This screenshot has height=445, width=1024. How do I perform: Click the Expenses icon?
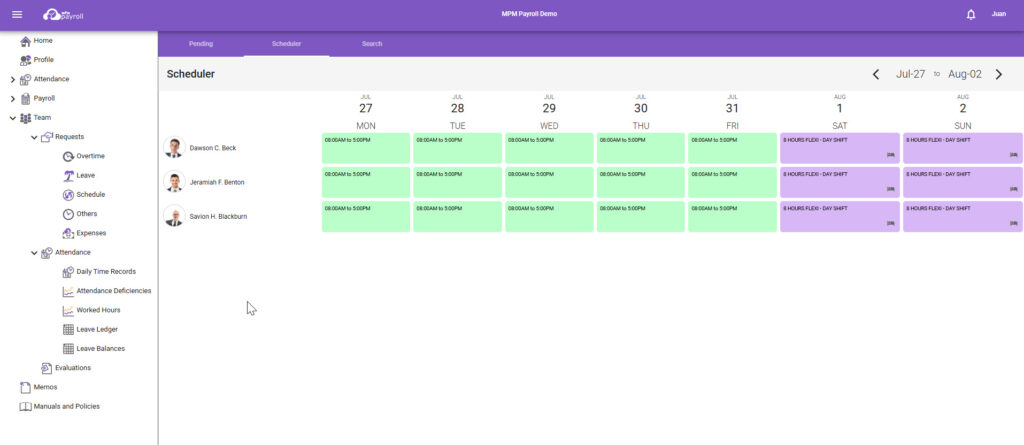(68, 233)
